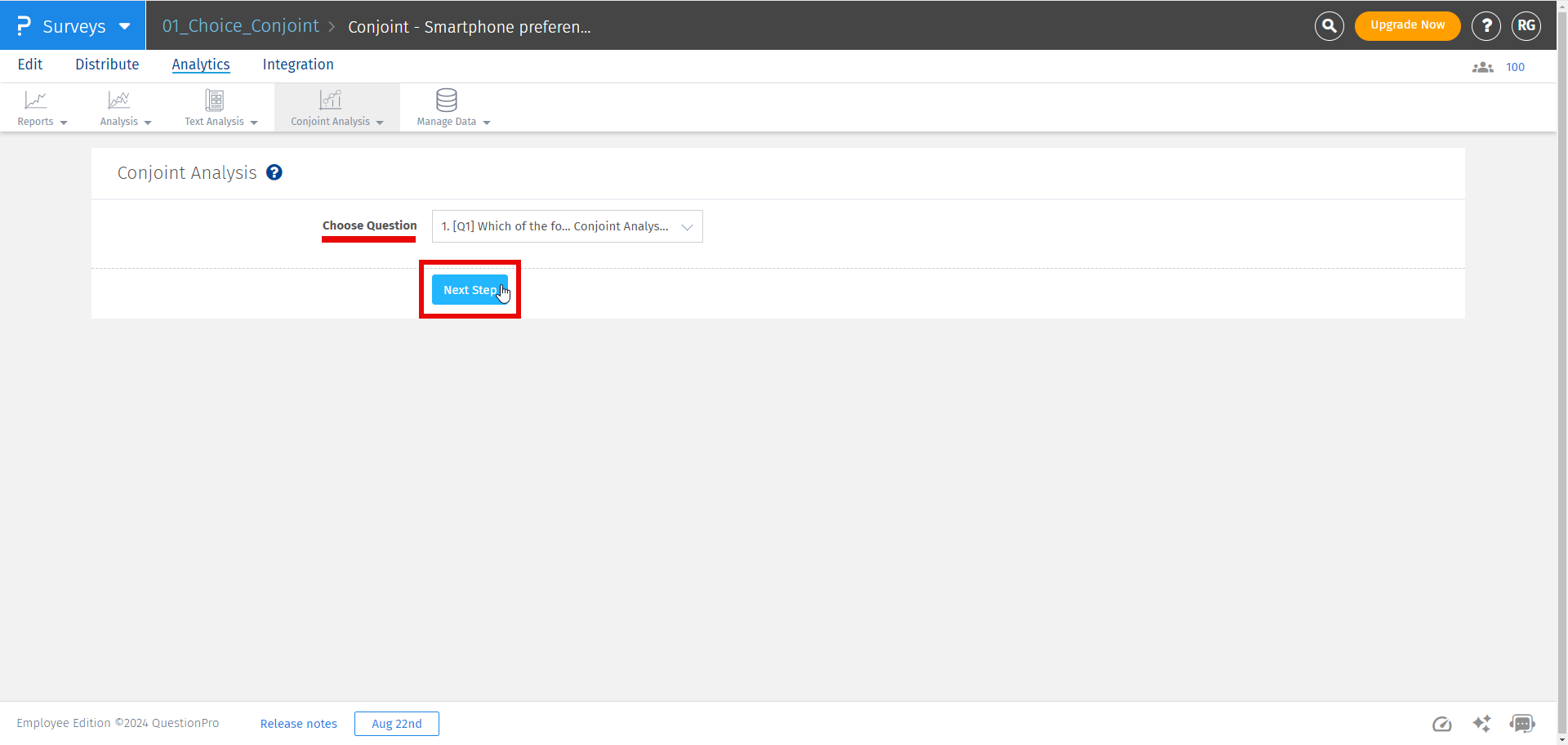Image resolution: width=1568 pixels, height=745 pixels.
Task: Expand the Conjoint Analysis dropdown arrow
Action: tap(380, 123)
